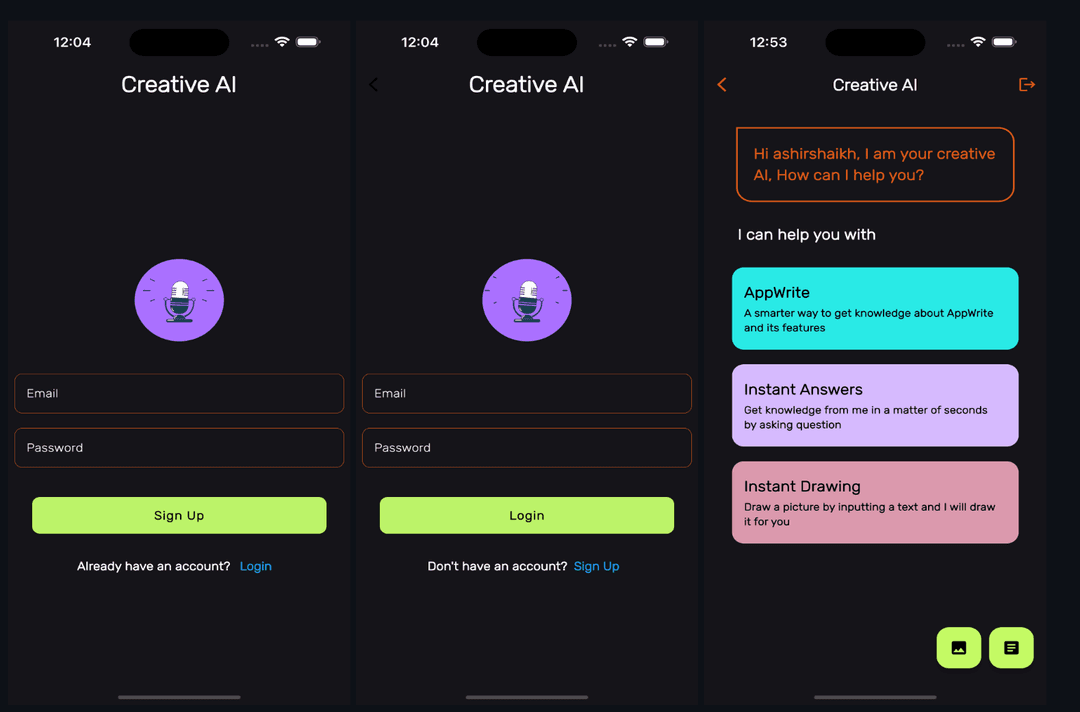1080x712 pixels.
Task: Tap the battery icon on Sign Up screen
Action: (x=308, y=42)
